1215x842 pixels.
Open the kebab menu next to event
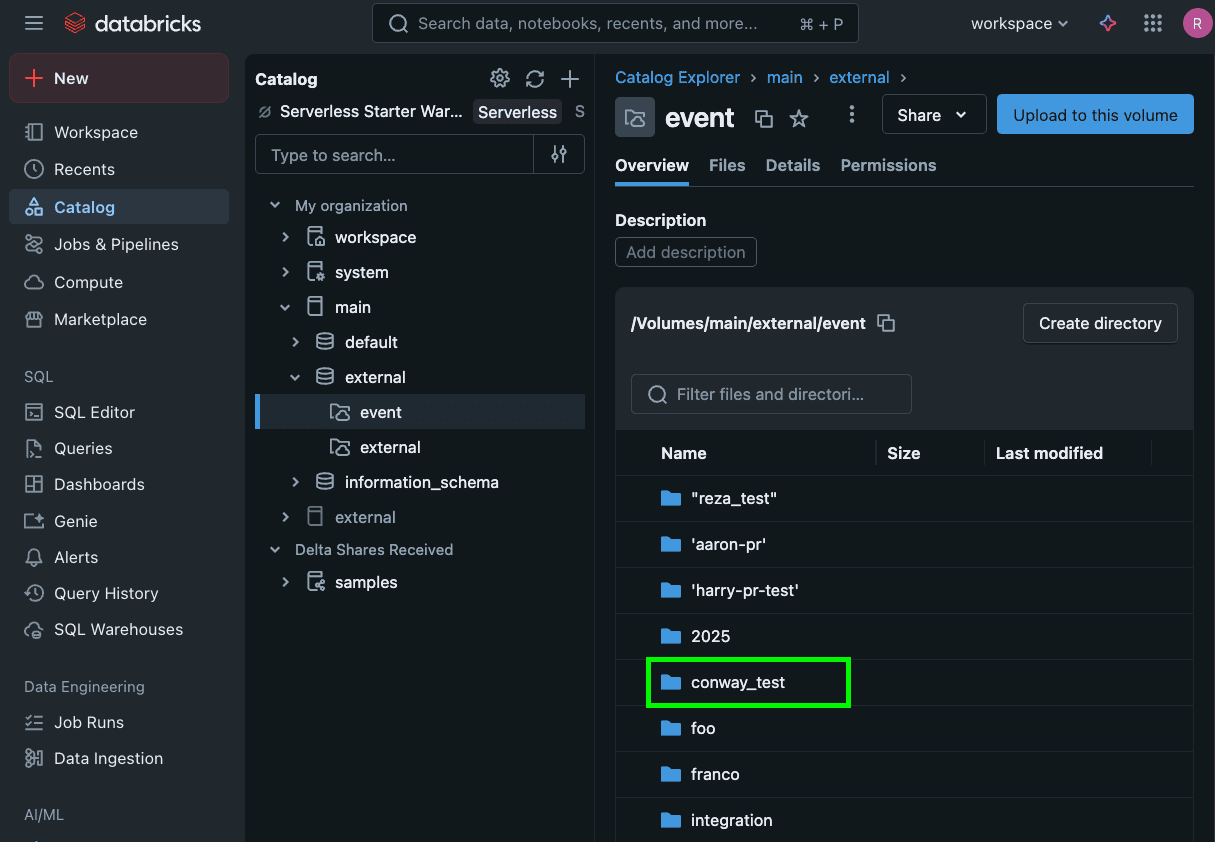tap(852, 115)
